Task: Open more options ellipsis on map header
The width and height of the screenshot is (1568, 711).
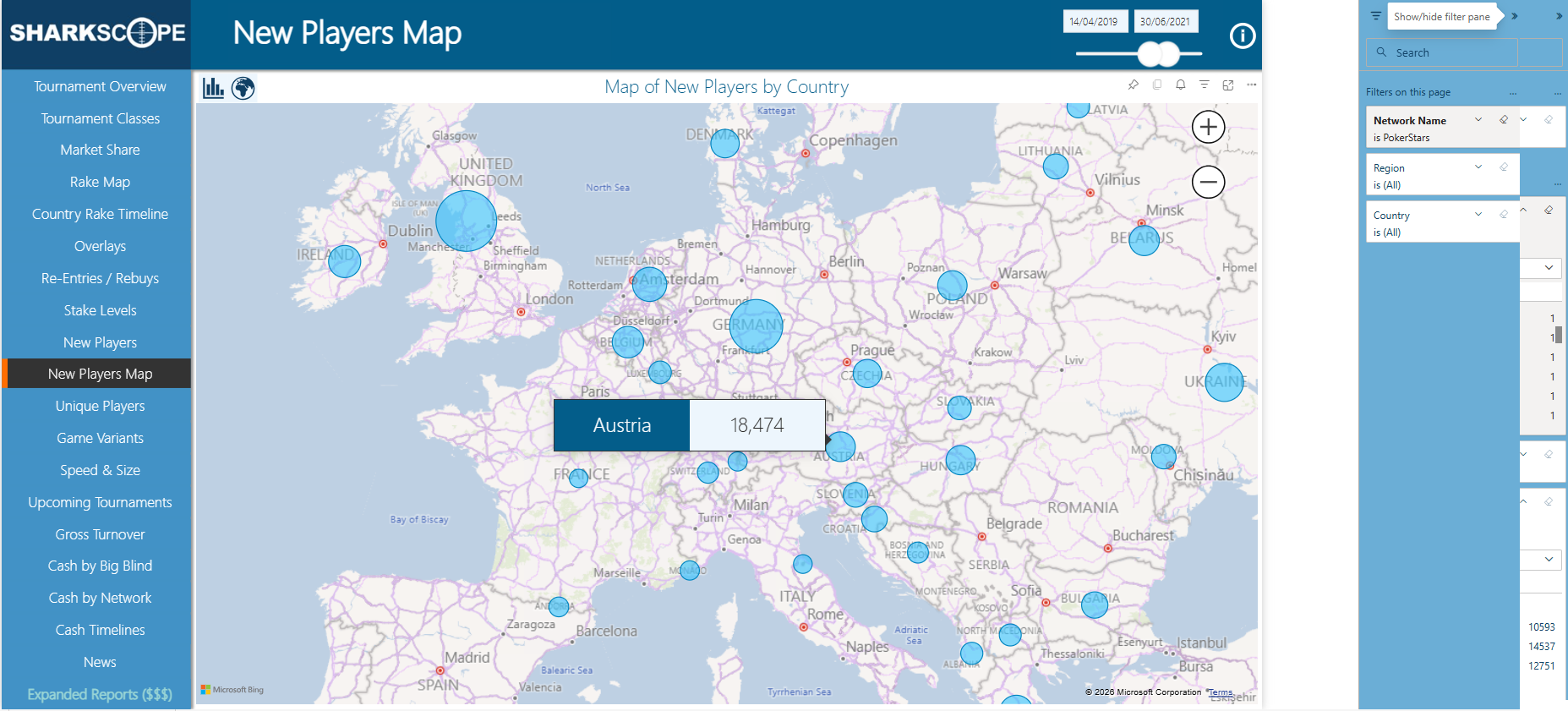Action: point(1252,85)
